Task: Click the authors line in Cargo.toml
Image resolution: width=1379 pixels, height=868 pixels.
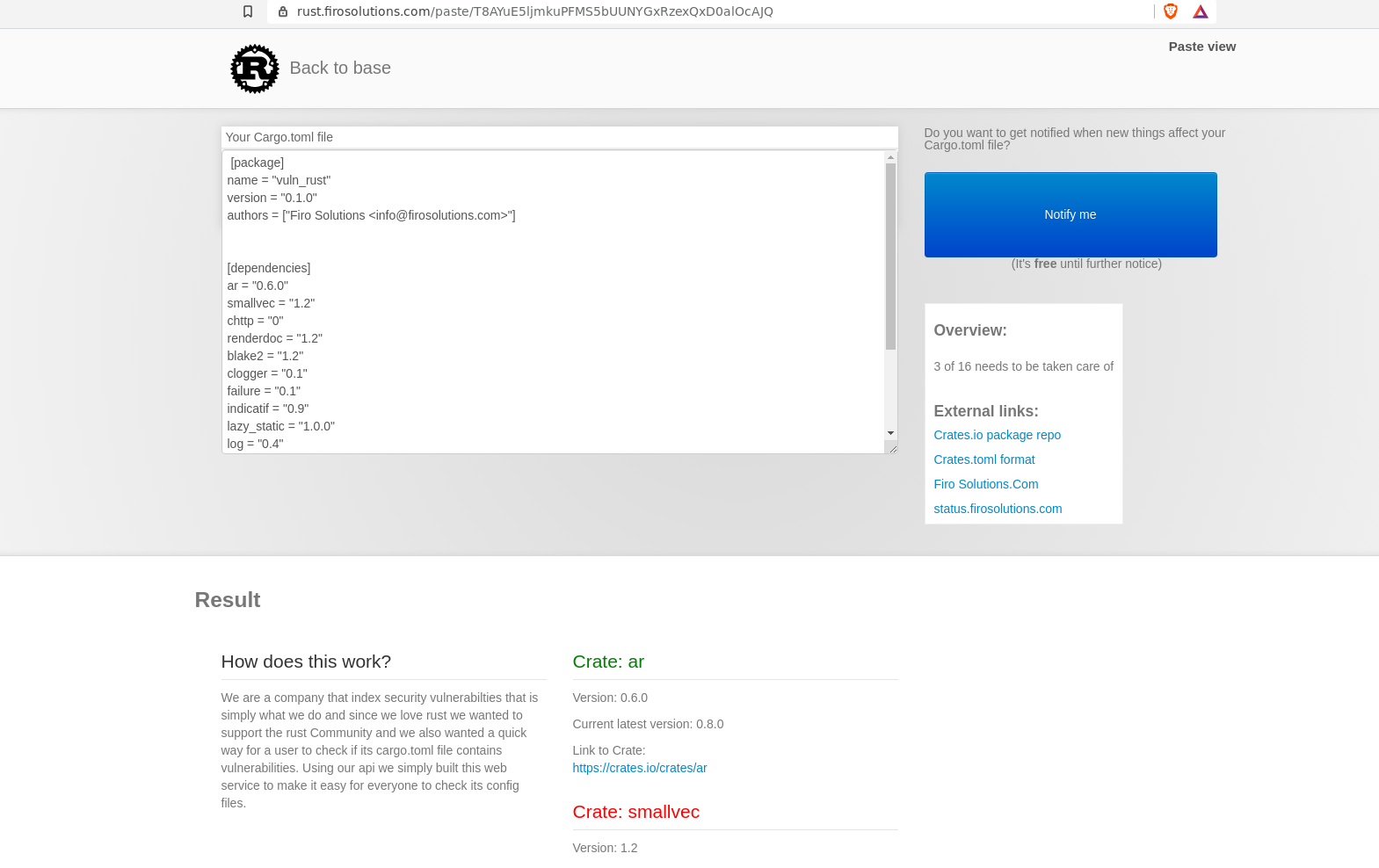Action: (371, 215)
